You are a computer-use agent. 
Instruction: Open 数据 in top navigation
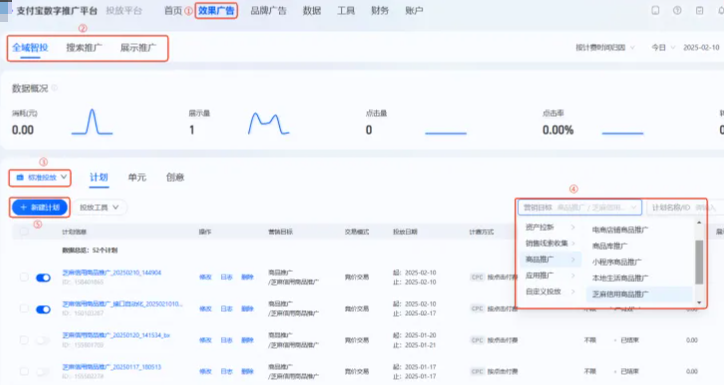click(x=312, y=11)
